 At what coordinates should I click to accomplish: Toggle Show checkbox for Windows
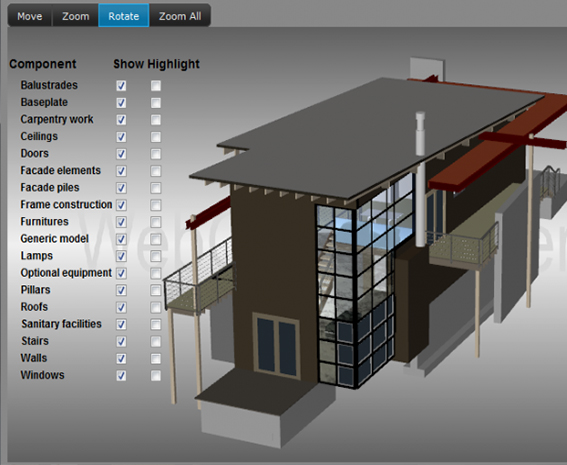(121, 375)
